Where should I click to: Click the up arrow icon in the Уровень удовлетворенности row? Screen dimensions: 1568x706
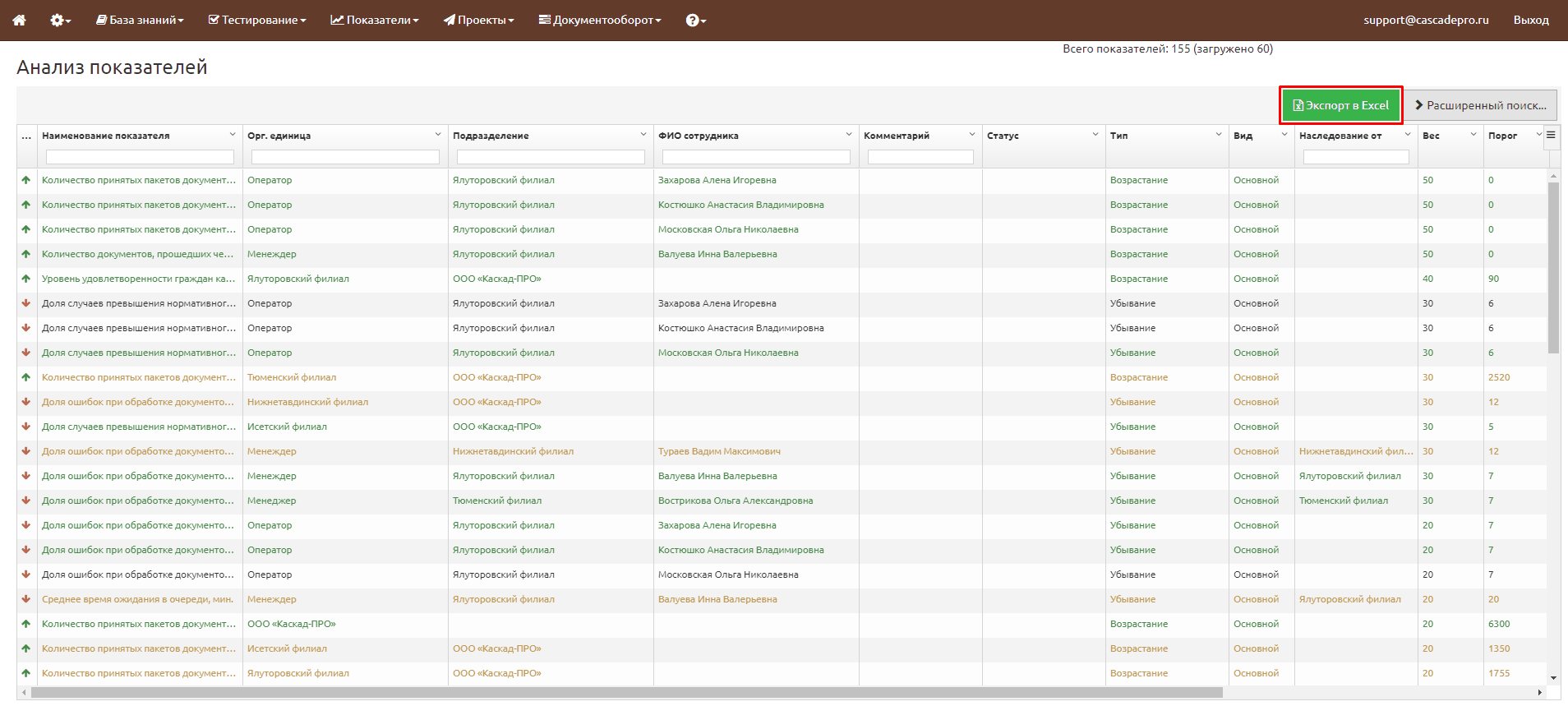coord(26,279)
